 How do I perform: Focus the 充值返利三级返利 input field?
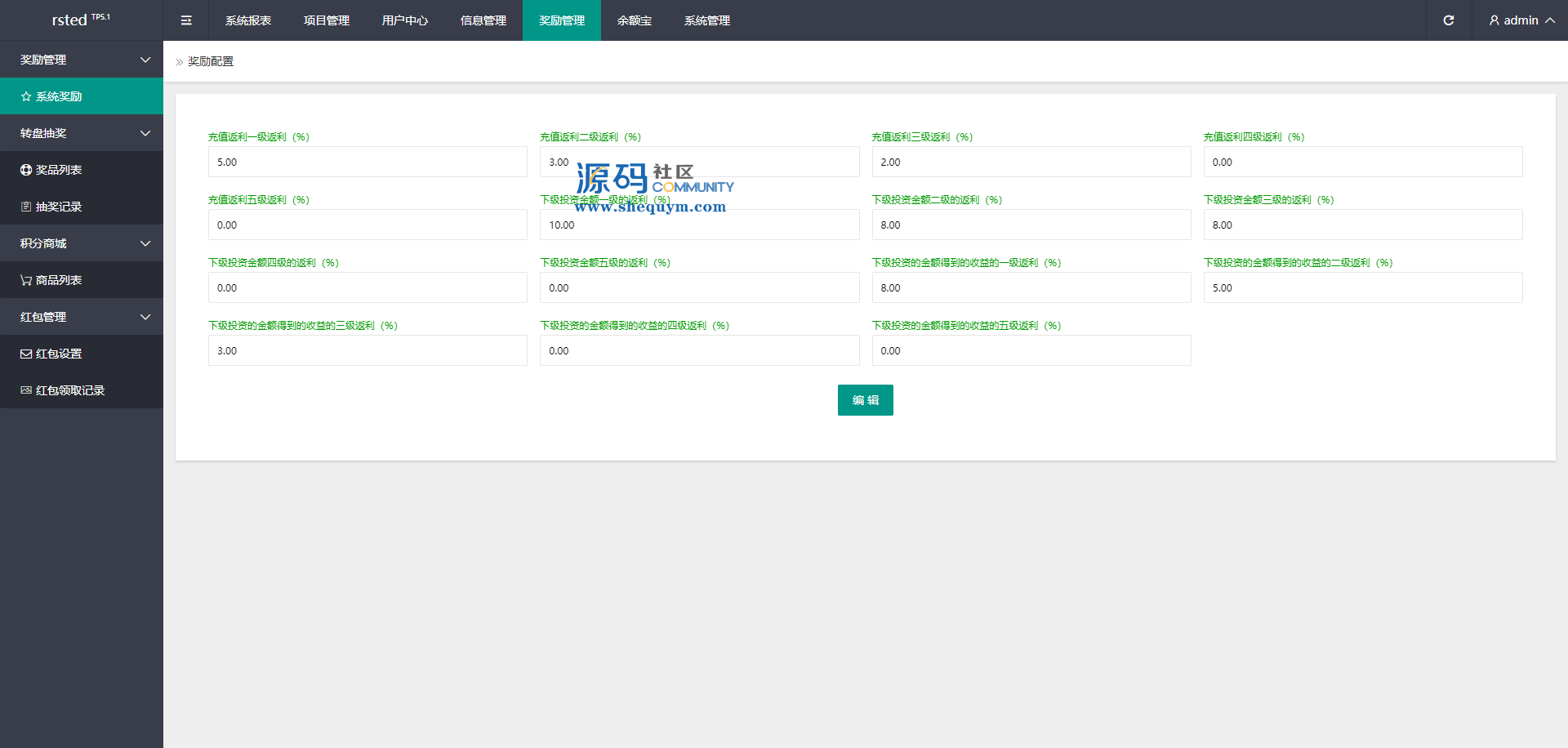click(x=1031, y=162)
